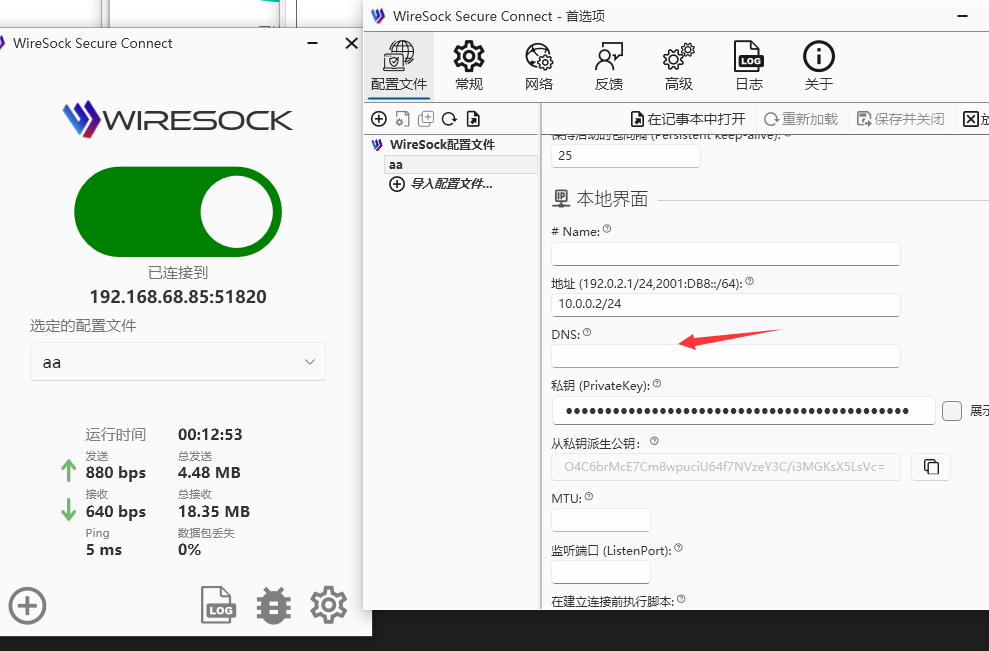The width and height of the screenshot is (989, 651).
Task: Click the 保存并关闭 save and close button
Action: tap(901, 119)
